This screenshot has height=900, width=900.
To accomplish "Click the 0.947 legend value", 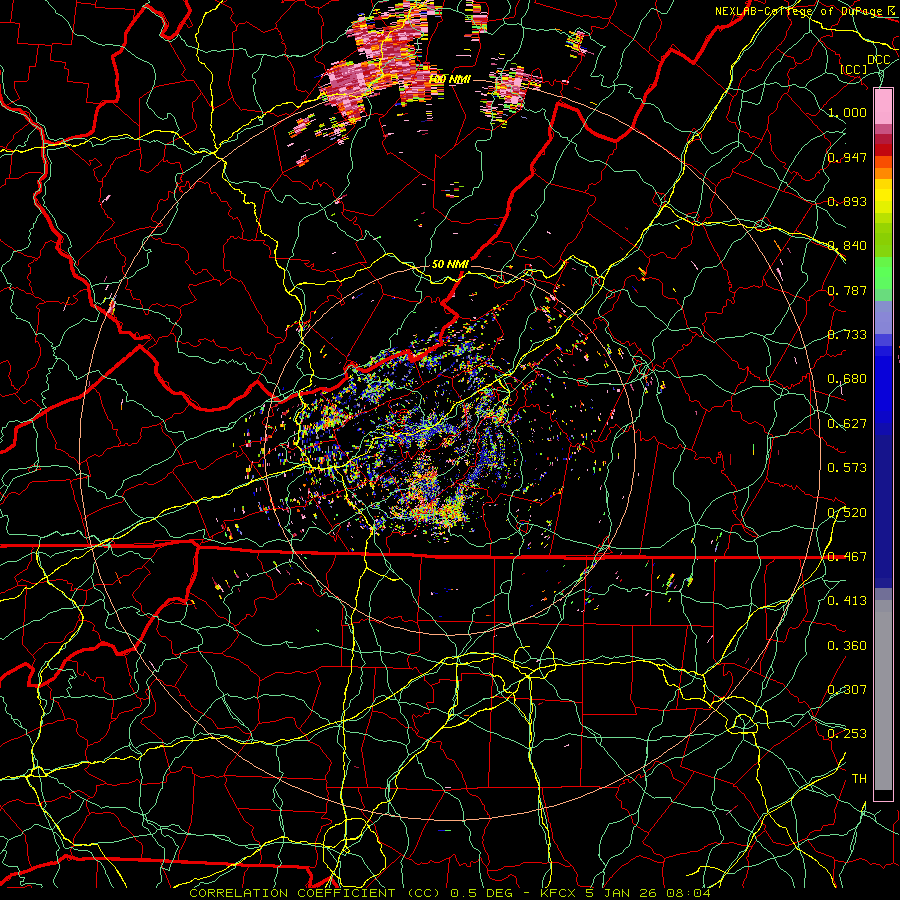I will 847,157.
